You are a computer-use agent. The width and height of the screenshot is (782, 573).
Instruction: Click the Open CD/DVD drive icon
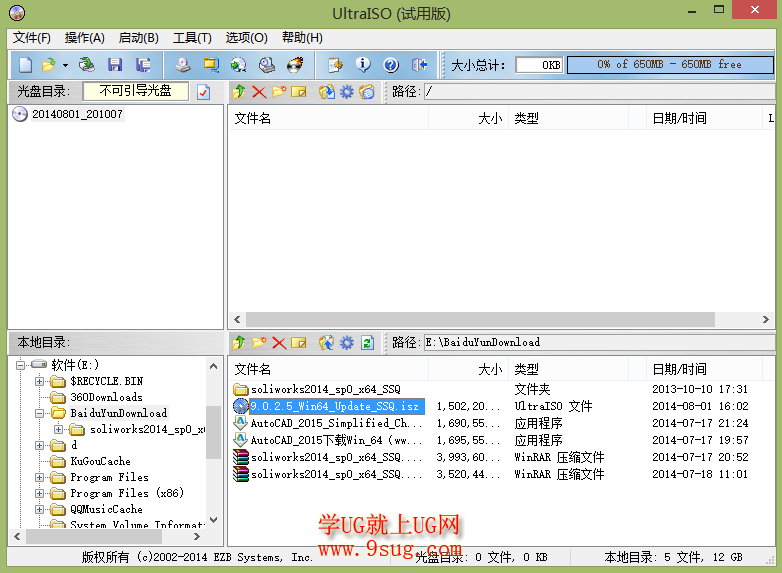point(87,65)
